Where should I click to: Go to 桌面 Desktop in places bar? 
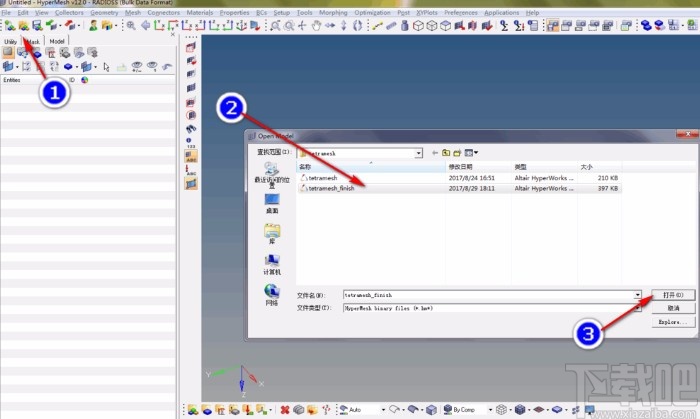point(272,203)
